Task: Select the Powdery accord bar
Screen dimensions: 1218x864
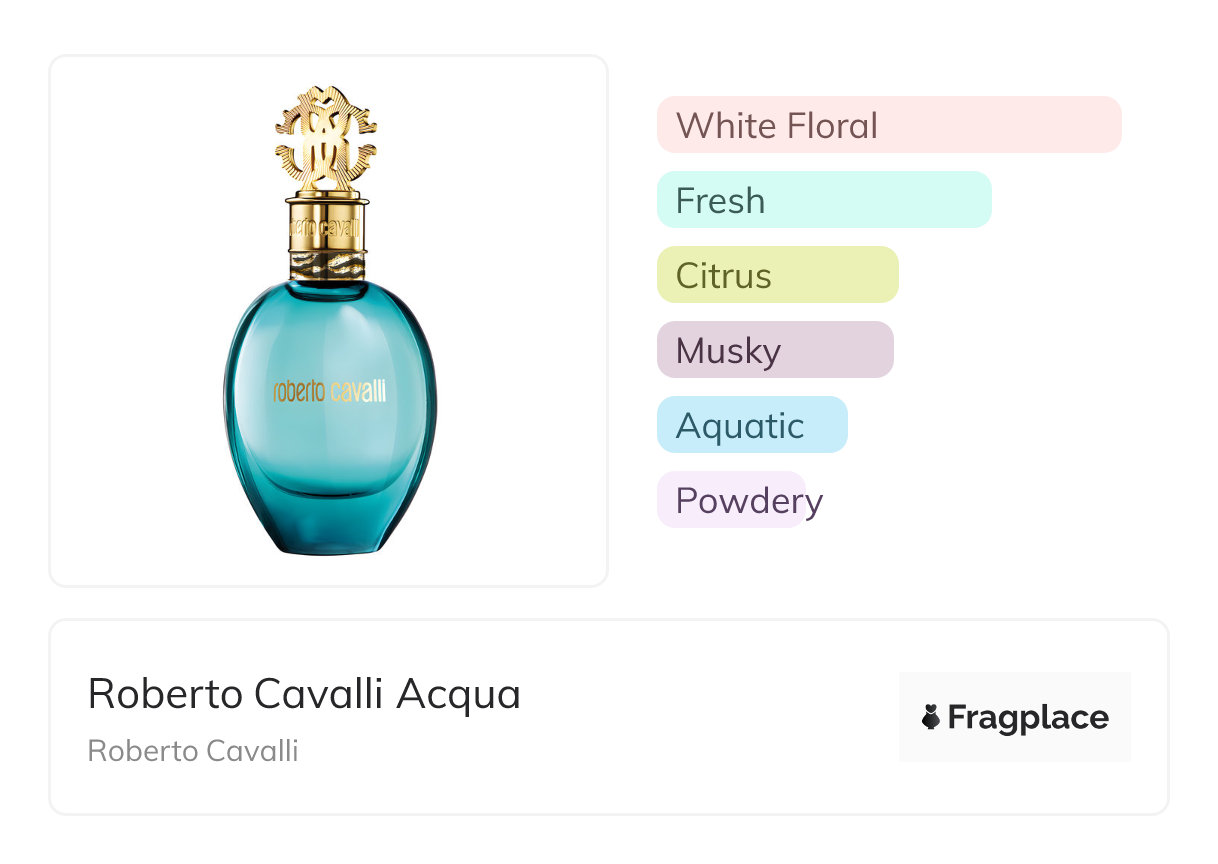Action: coord(731,500)
